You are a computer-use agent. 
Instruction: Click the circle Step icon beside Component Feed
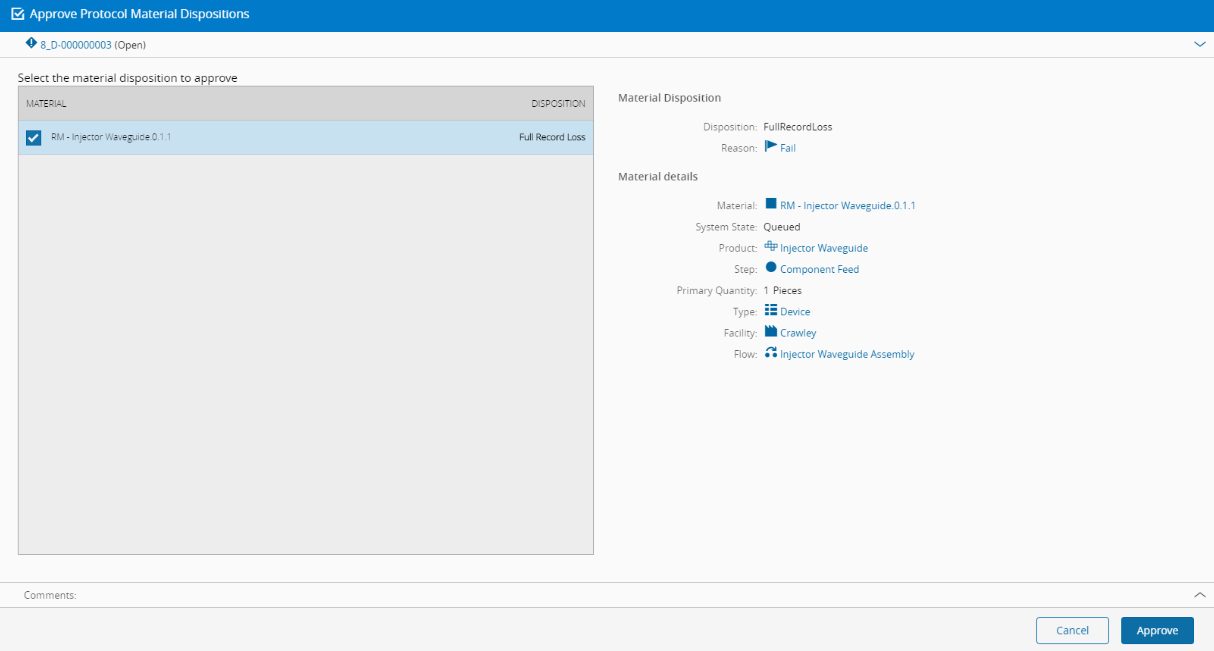770,268
